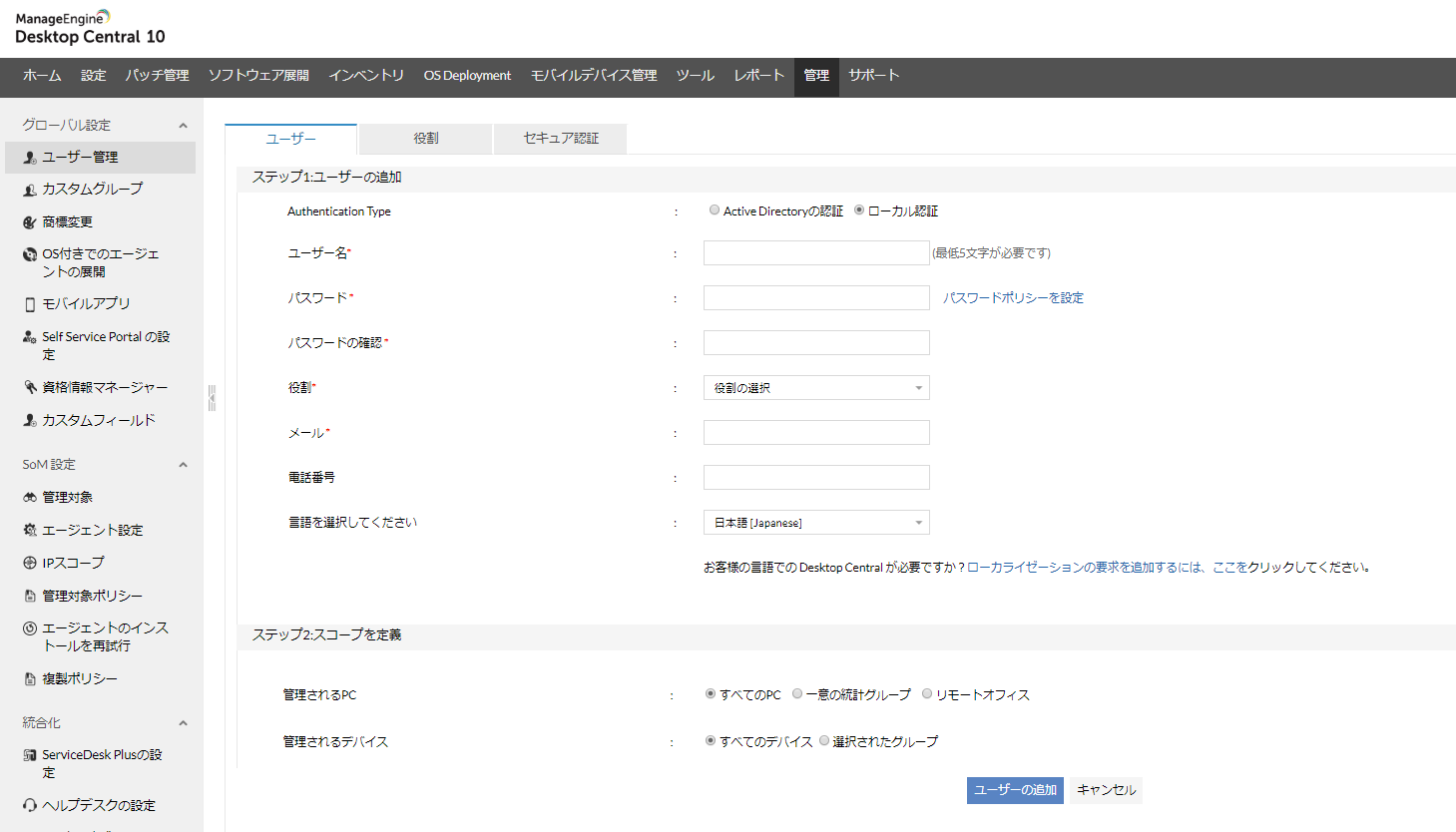Open the 役割の選択 dropdown
The image size is (1456, 832).
(816, 388)
